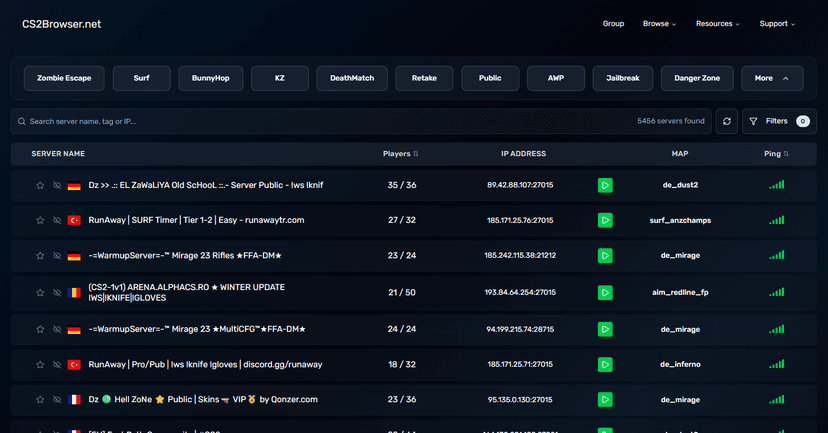Open the Filters panel

coord(779,121)
